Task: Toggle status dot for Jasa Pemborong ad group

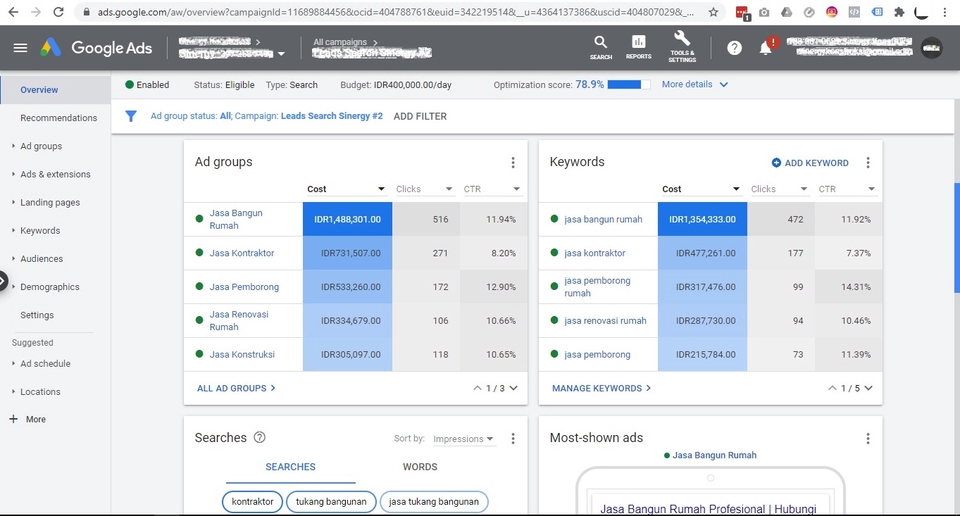Action: [x=199, y=286]
